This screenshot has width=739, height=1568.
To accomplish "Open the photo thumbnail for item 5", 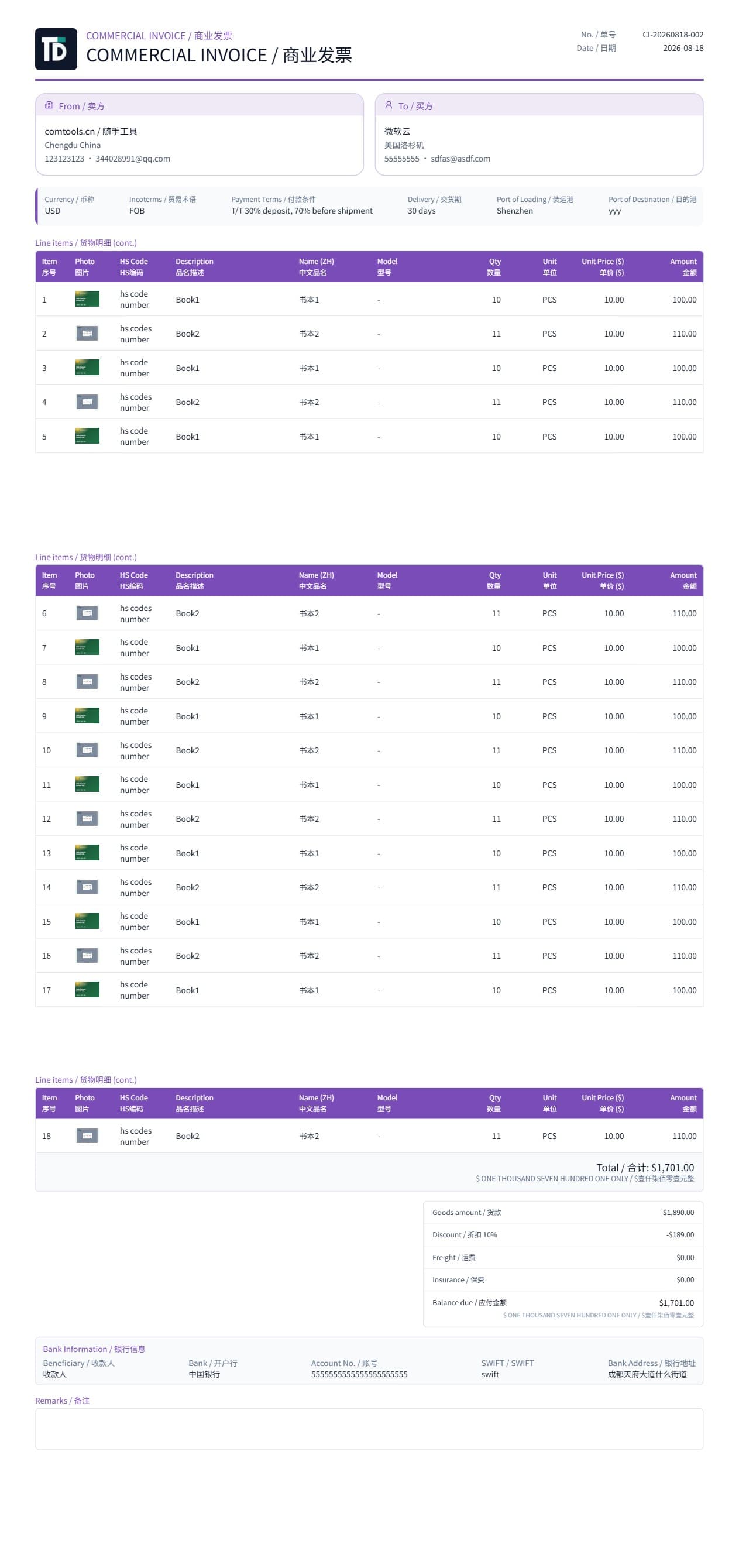I will (x=87, y=436).
